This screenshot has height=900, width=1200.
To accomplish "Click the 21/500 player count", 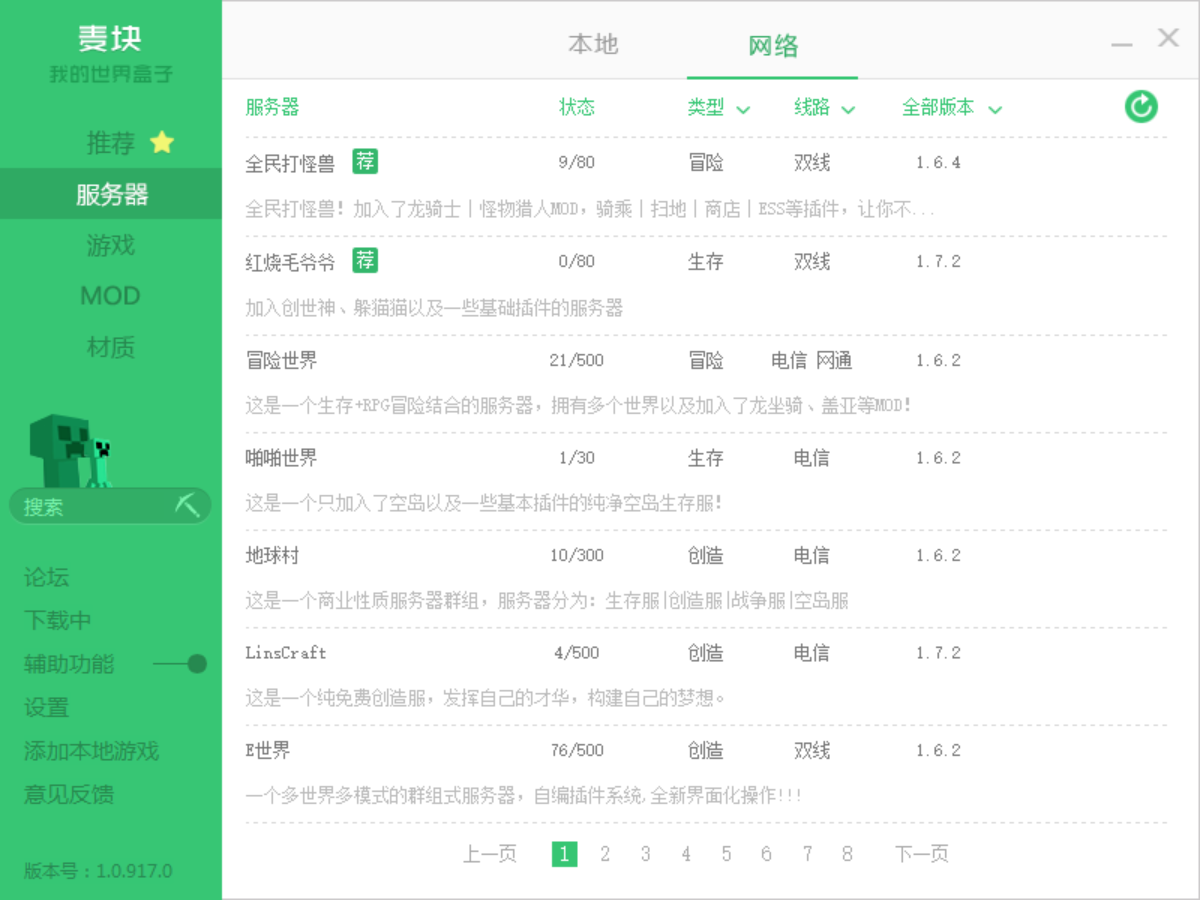I will coord(577,360).
